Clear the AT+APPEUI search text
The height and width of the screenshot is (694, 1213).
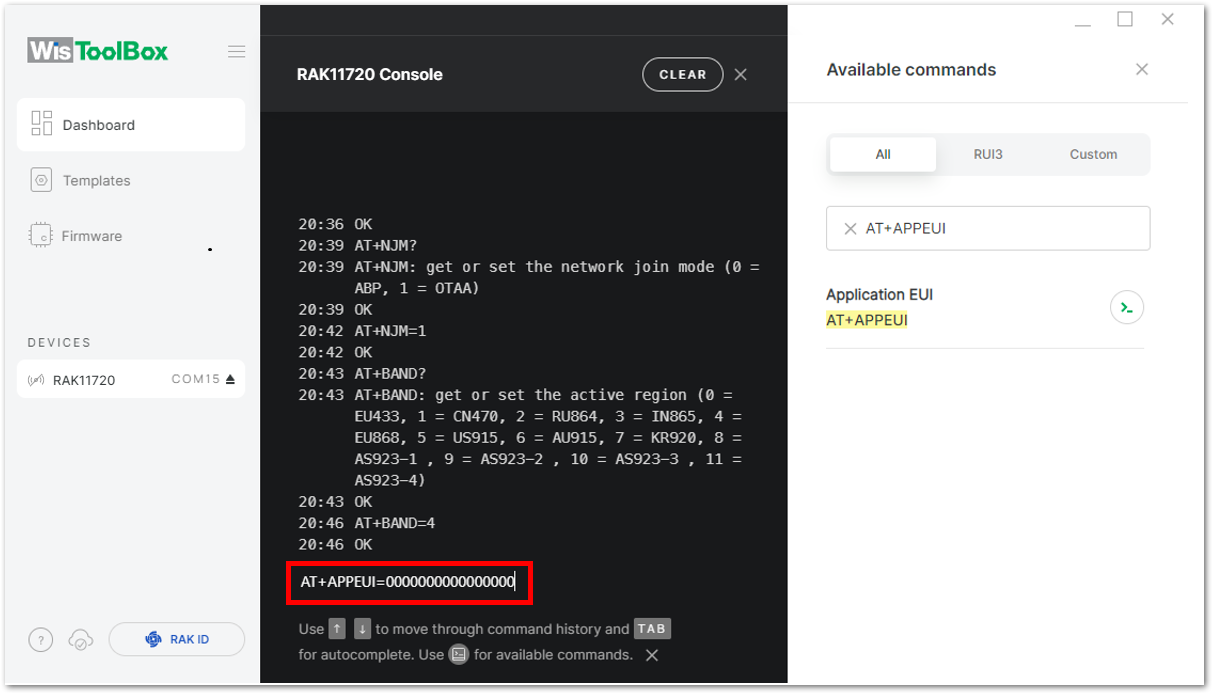coord(850,229)
